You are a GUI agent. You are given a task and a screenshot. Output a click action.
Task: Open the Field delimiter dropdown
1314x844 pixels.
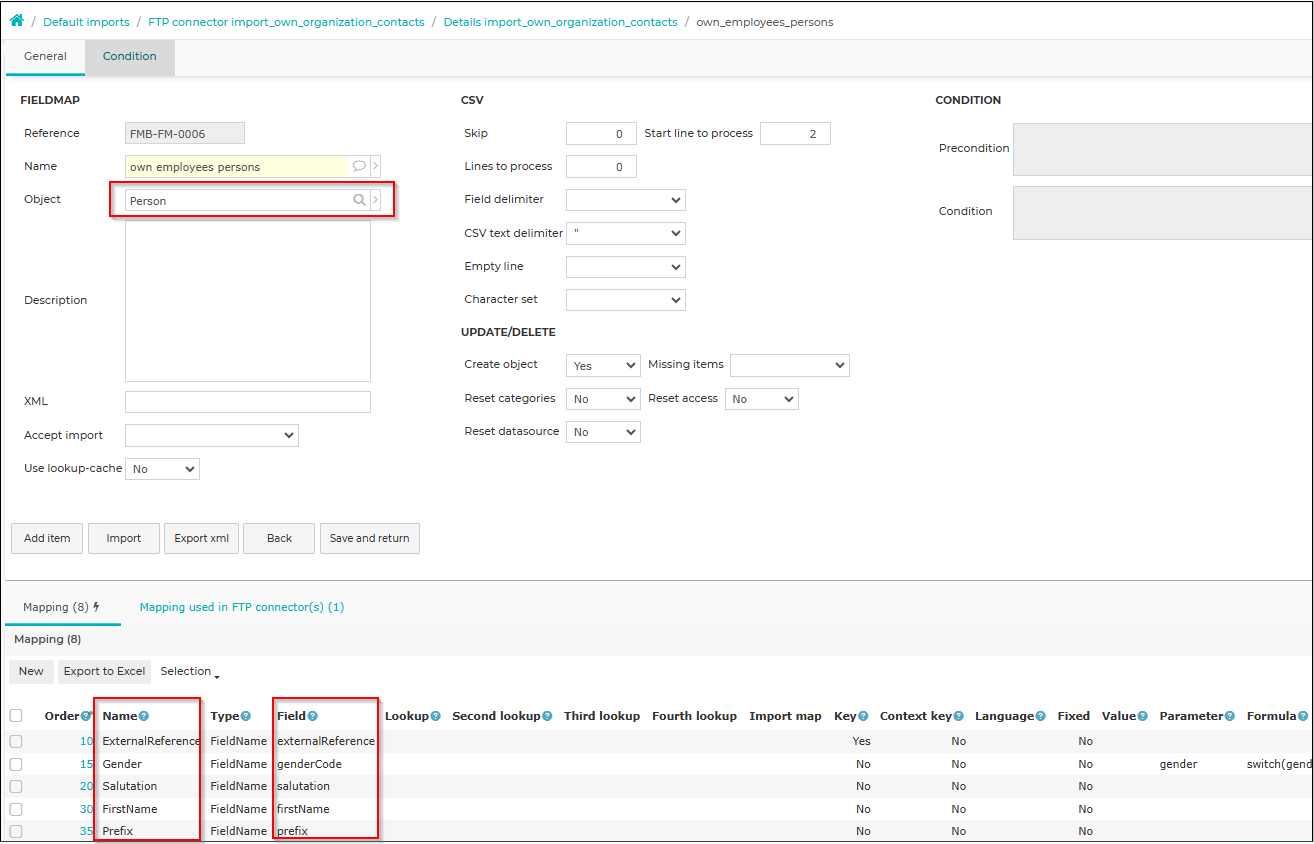coord(626,200)
